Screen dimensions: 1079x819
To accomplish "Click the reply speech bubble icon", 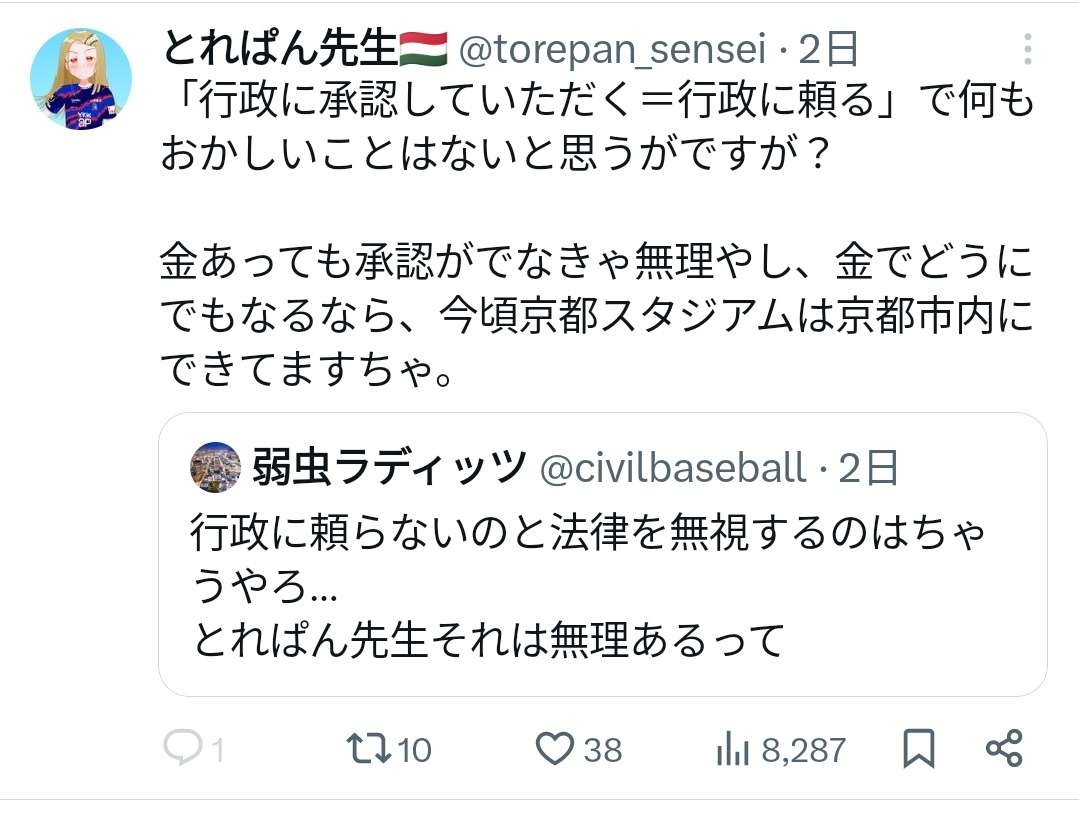I will coord(182,749).
